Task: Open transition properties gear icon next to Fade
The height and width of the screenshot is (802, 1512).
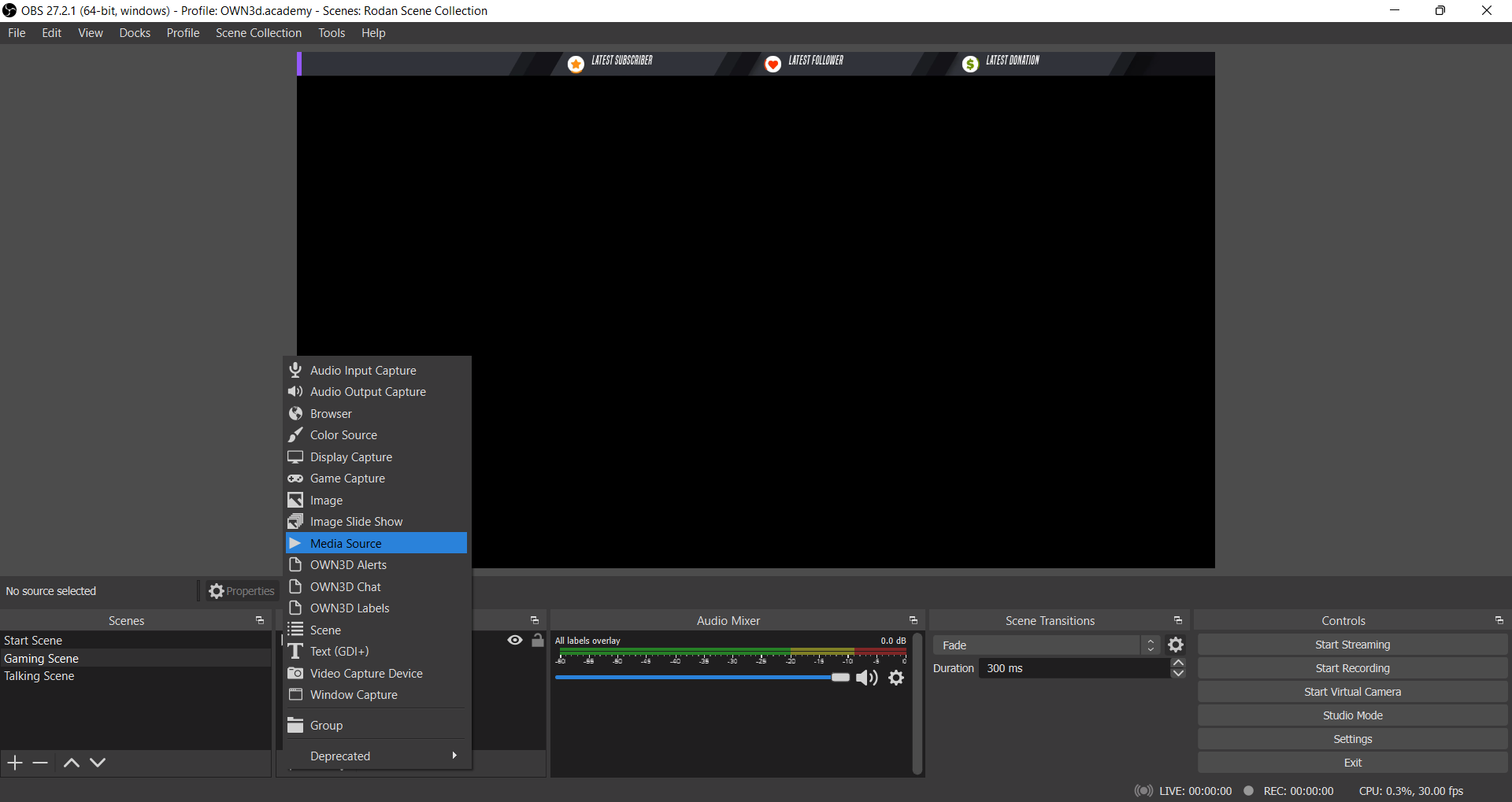Action: [x=1176, y=645]
